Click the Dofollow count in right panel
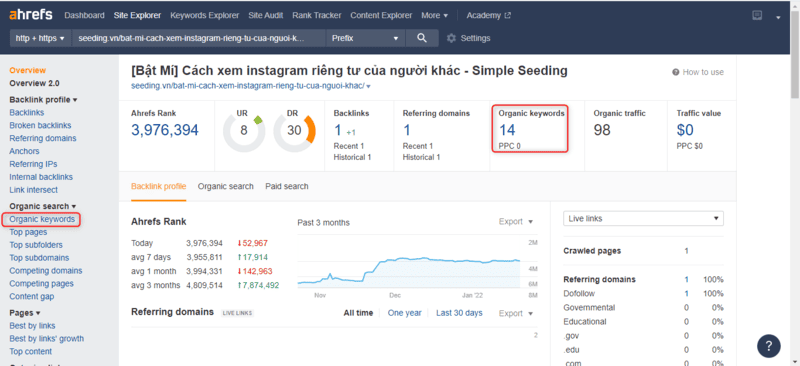The height and width of the screenshot is (366, 800). (x=687, y=294)
